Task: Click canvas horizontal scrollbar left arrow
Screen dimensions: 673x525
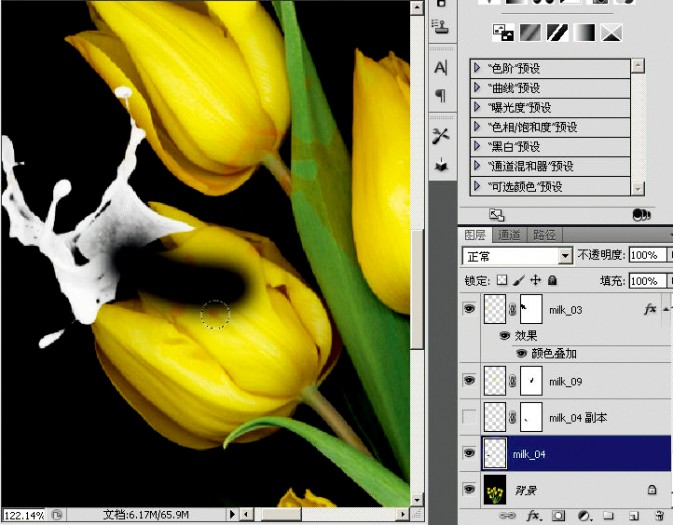Action: point(246,514)
